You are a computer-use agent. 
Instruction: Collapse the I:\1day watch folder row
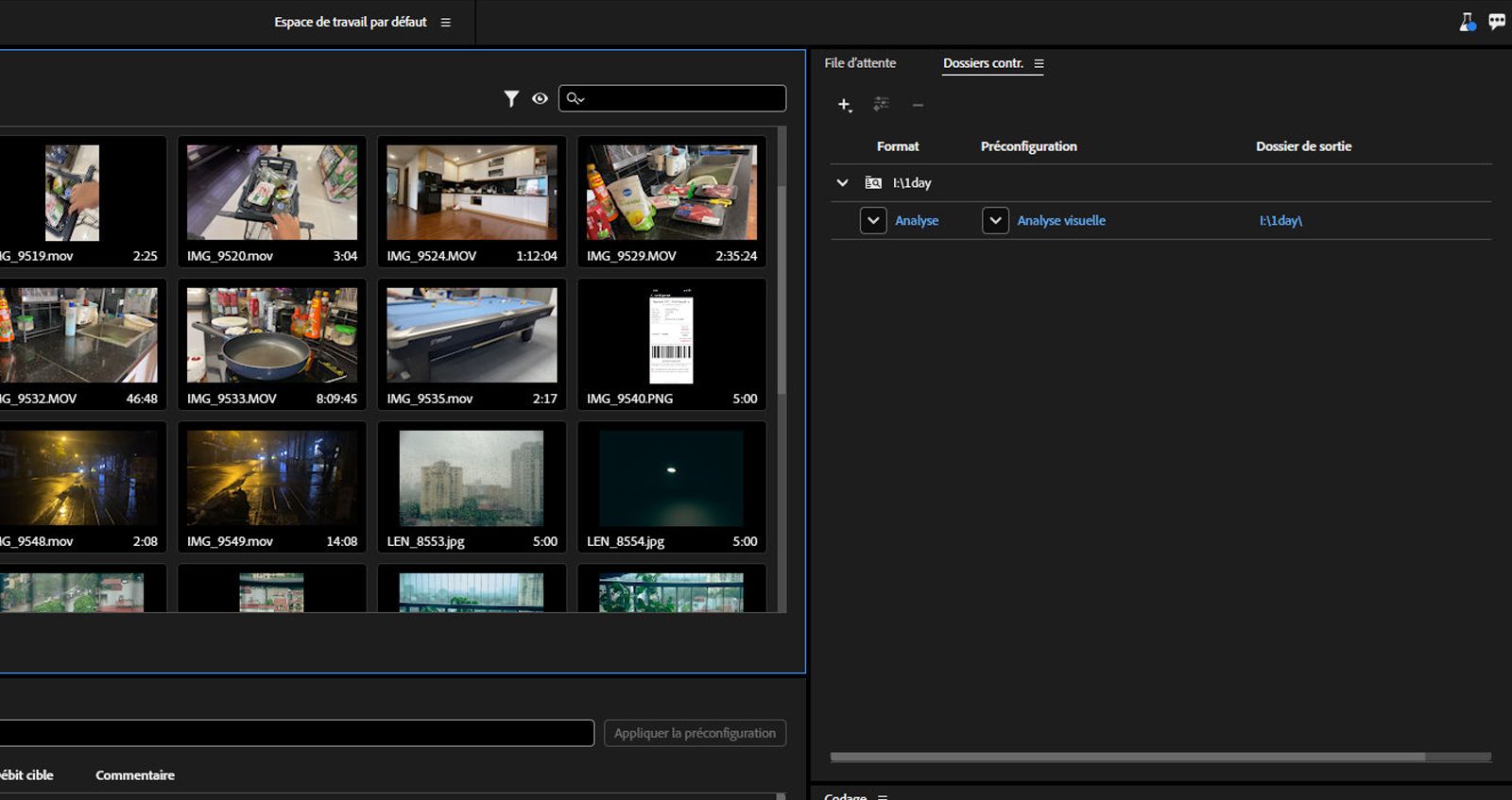point(842,183)
